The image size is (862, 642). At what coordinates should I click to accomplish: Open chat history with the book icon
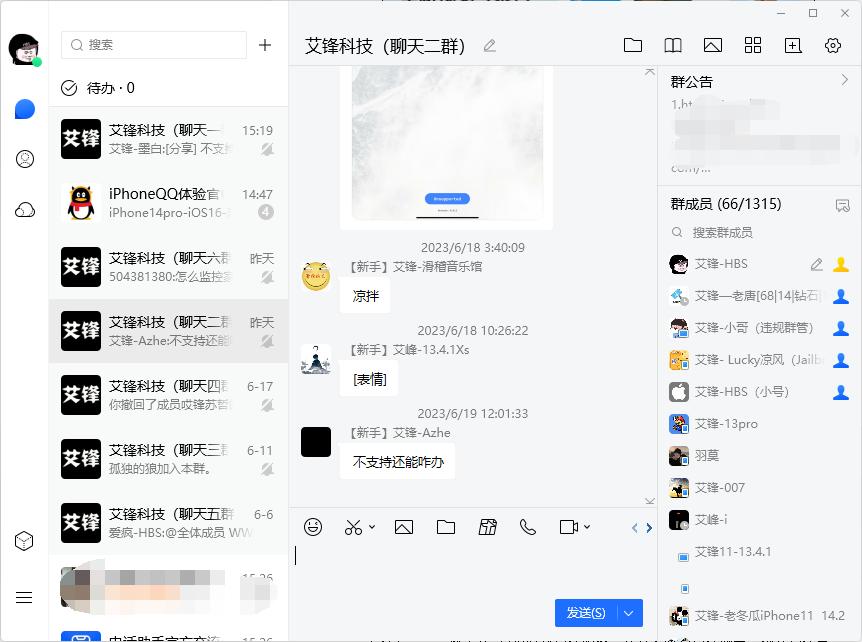point(673,45)
